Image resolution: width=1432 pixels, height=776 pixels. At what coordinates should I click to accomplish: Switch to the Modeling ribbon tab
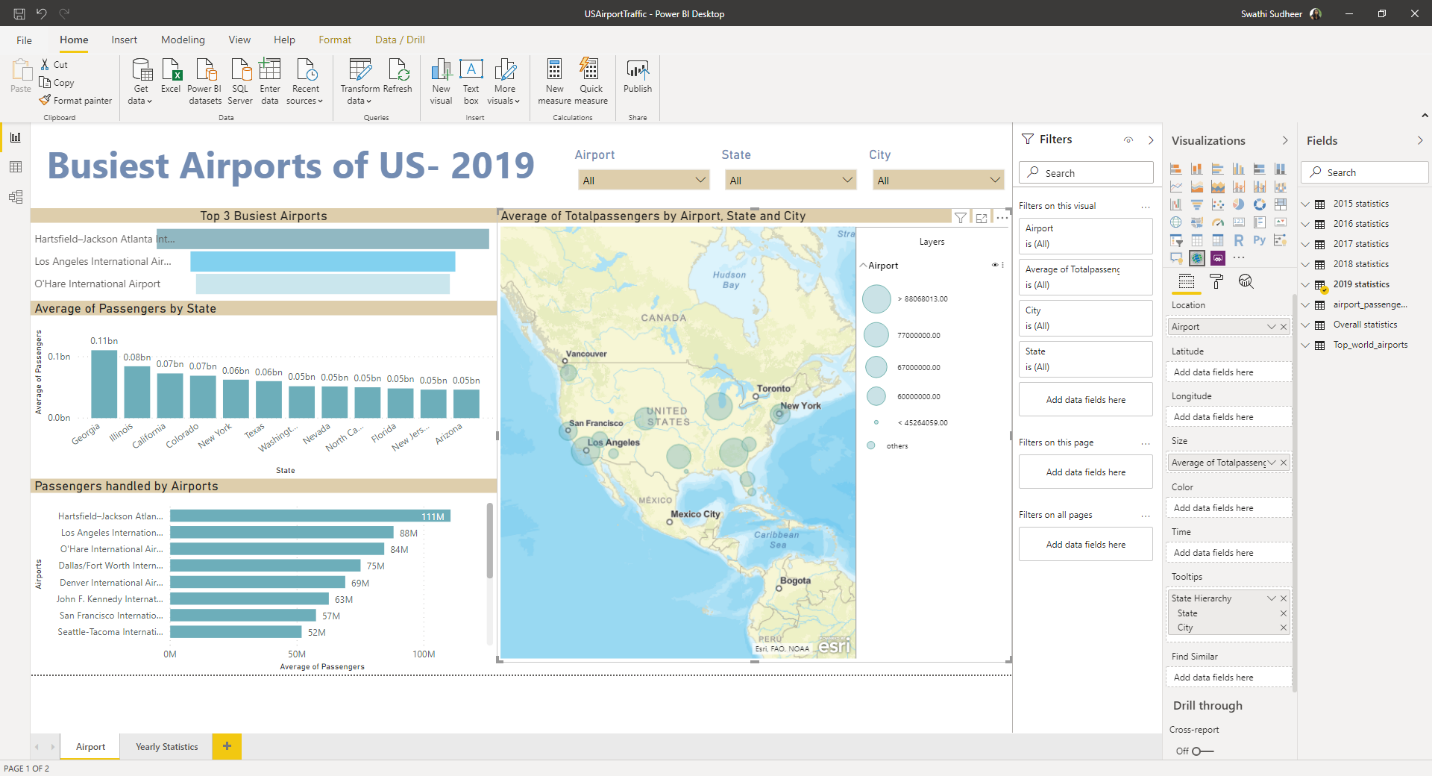click(x=183, y=40)
